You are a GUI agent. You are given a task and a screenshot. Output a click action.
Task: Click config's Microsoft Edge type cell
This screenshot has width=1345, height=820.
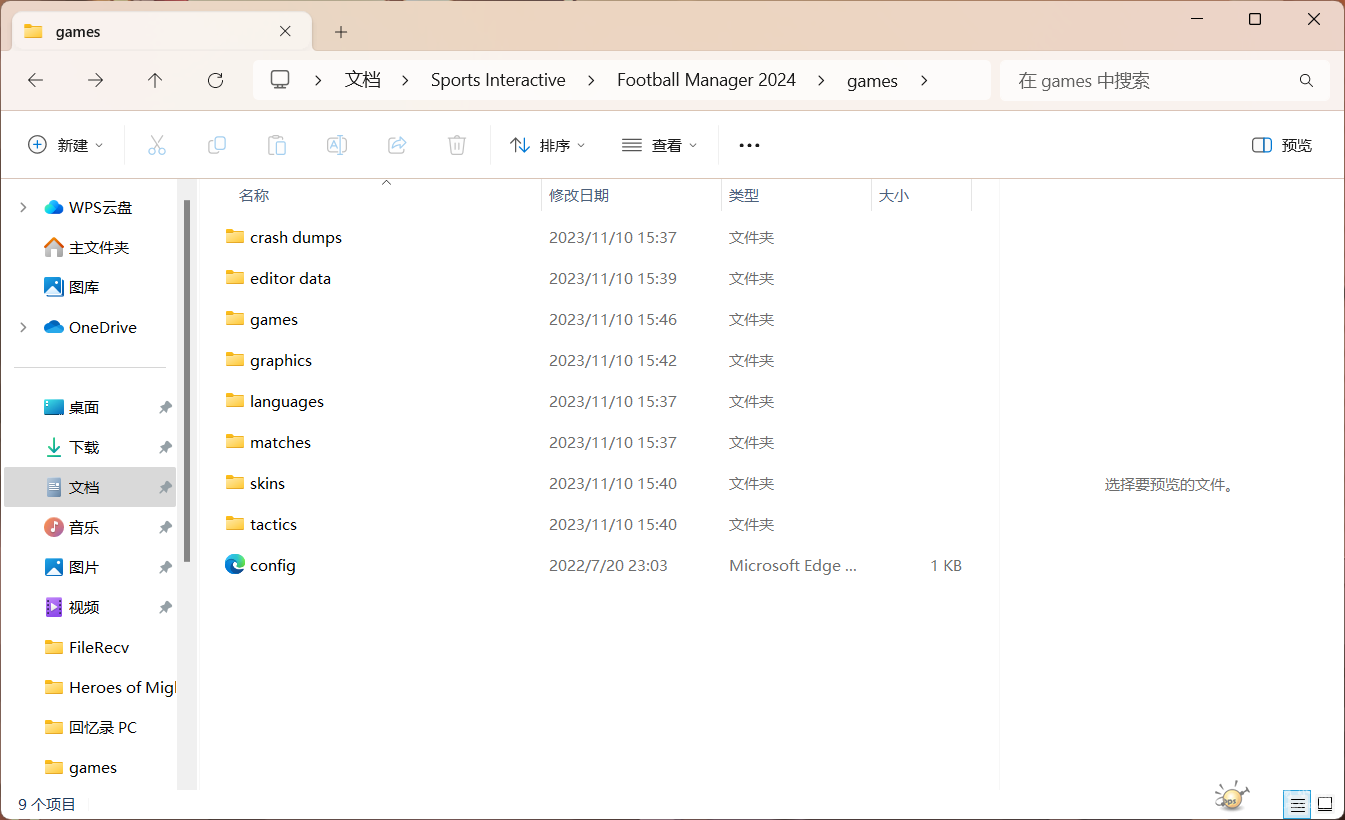[x=793, y=565]
